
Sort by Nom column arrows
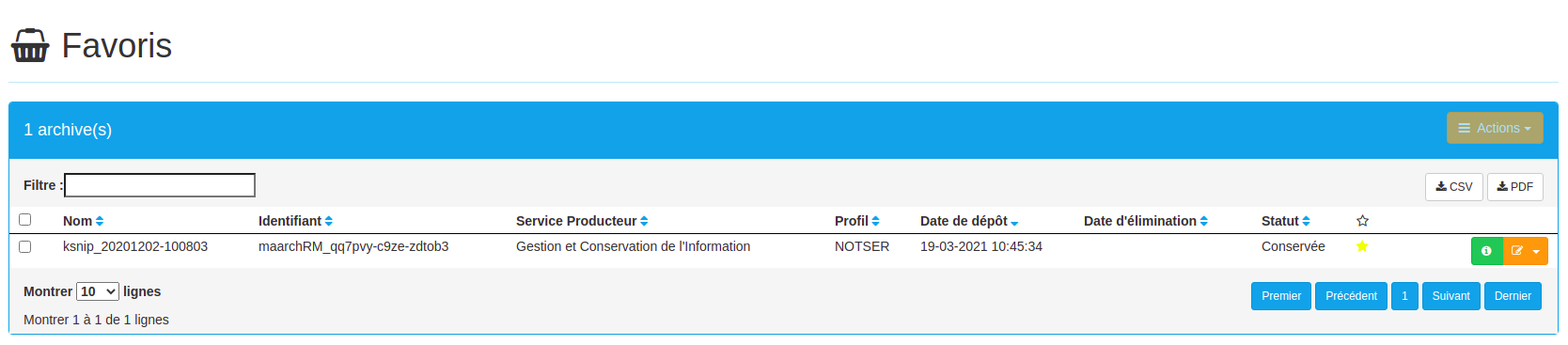(x=100, y=221)
